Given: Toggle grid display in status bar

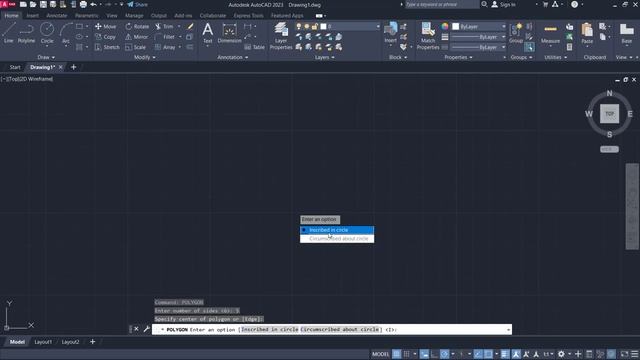Looking at the screenshot, I should [396, 354].
